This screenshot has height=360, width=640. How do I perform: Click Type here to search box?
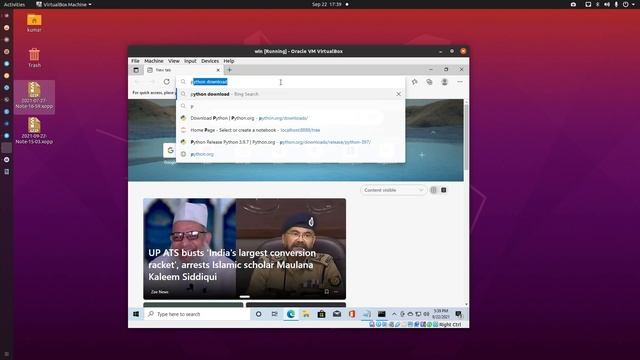197,314
